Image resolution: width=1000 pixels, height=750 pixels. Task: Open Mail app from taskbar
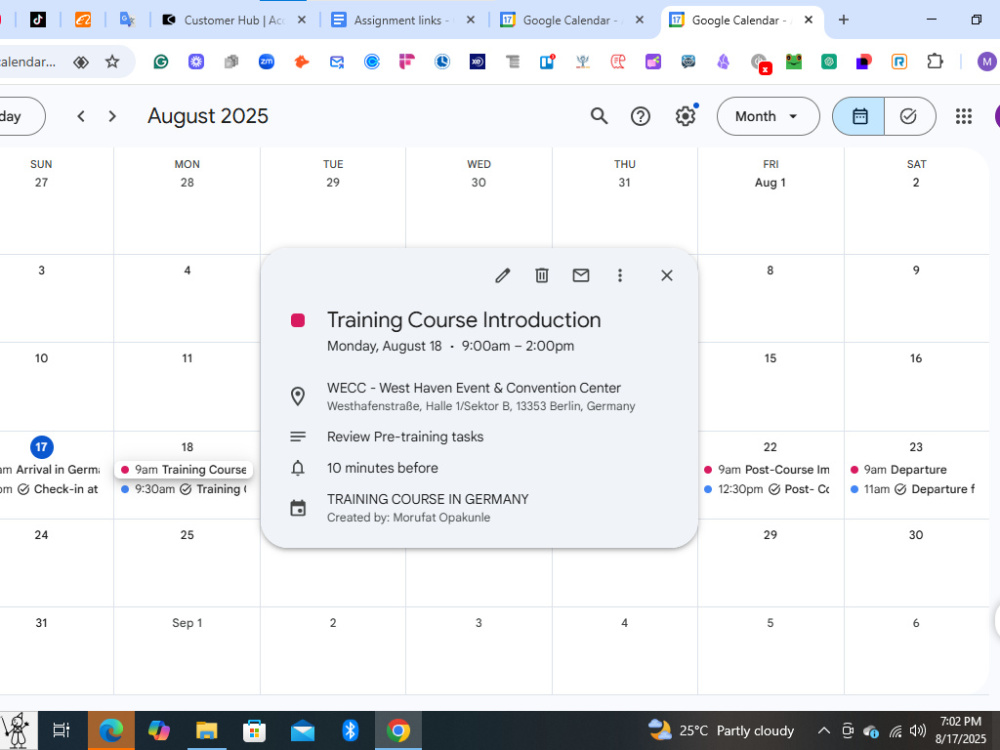pyautogui.click(x=302, y=730)
